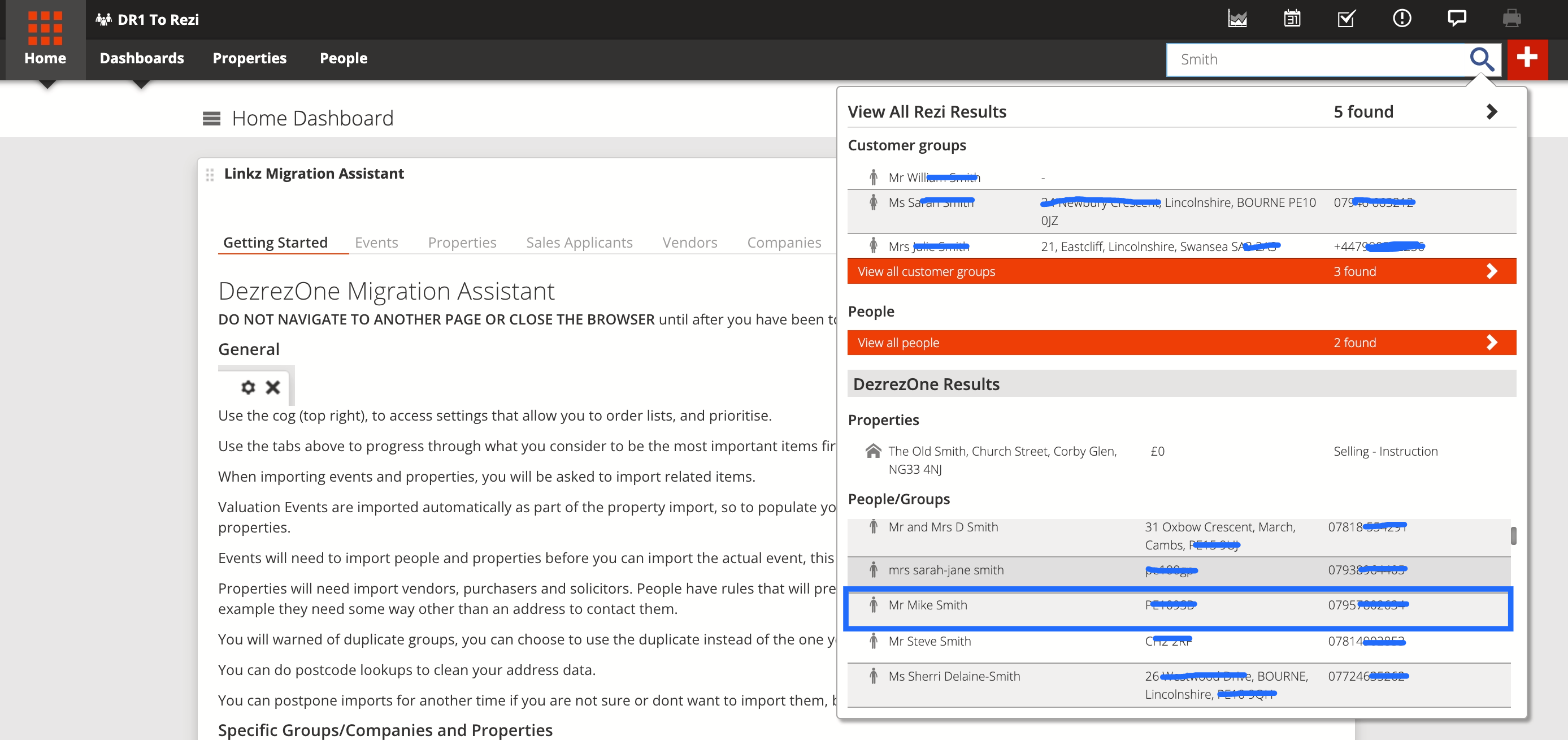Screen dimensions: 1568x740
Task: Click the Home Dashboard hamburger menu icon
Action: (x=211, y=118)
